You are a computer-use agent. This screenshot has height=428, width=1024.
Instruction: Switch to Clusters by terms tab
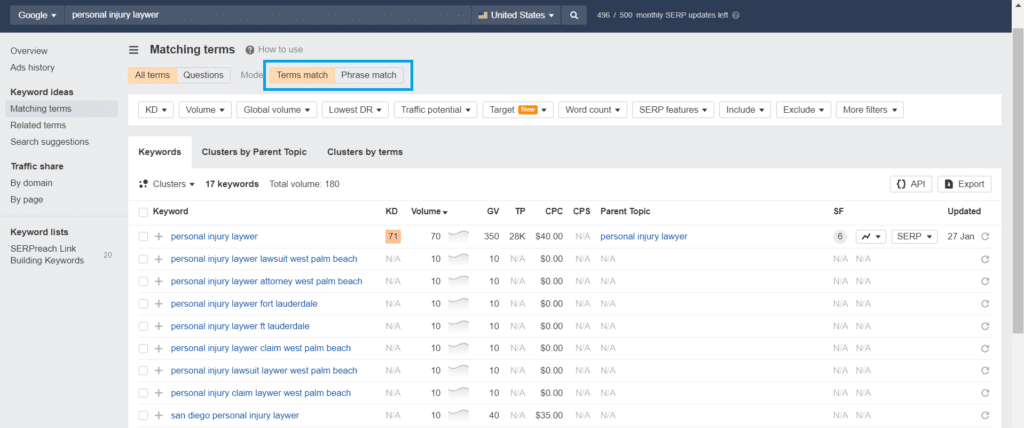click(x=365, y=152)
